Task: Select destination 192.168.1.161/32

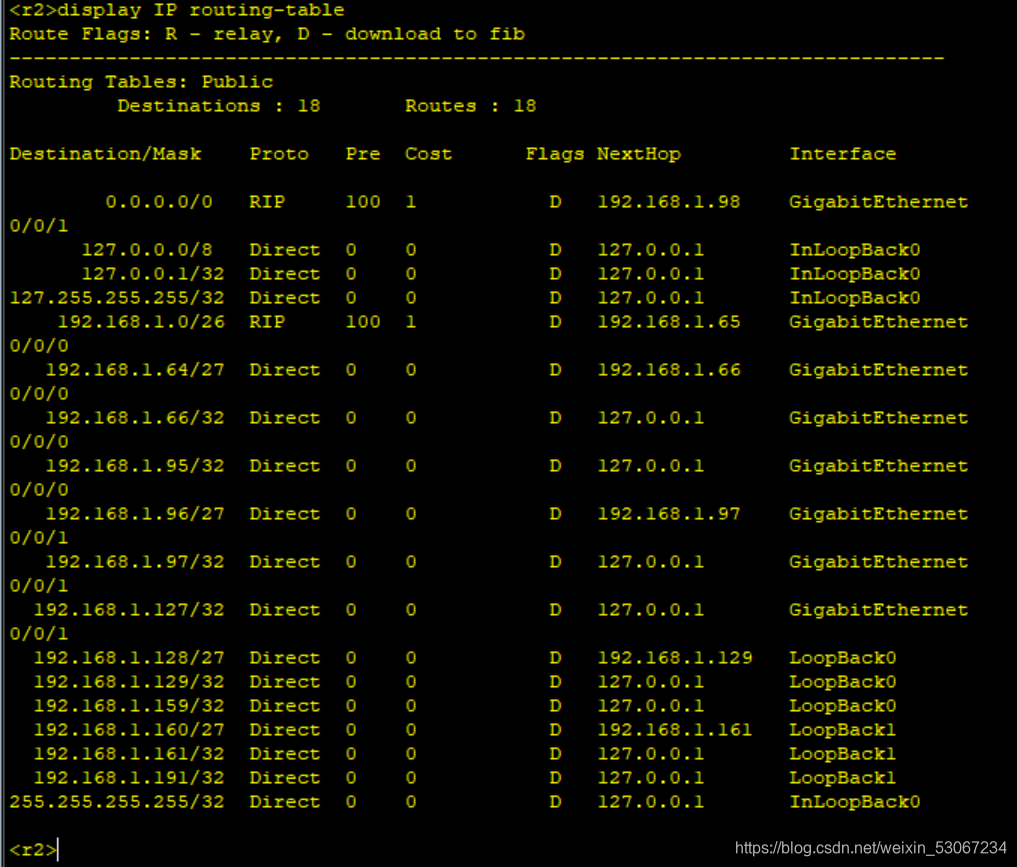Action: coord(129,754)
